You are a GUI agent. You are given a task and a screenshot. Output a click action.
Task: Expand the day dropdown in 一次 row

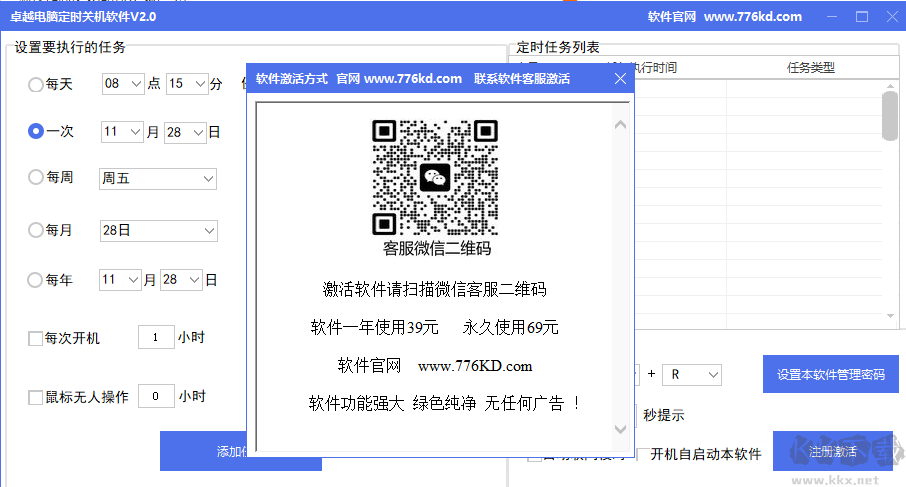[x=185, y=132]
